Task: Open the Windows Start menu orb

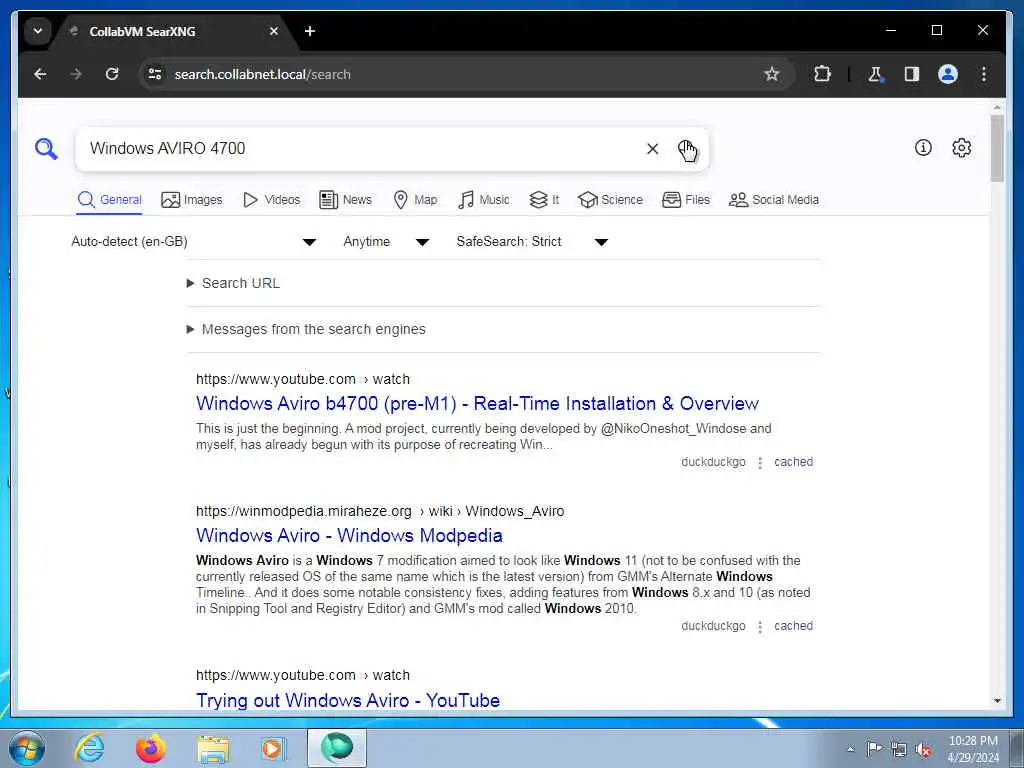Action: click(27, 749)
